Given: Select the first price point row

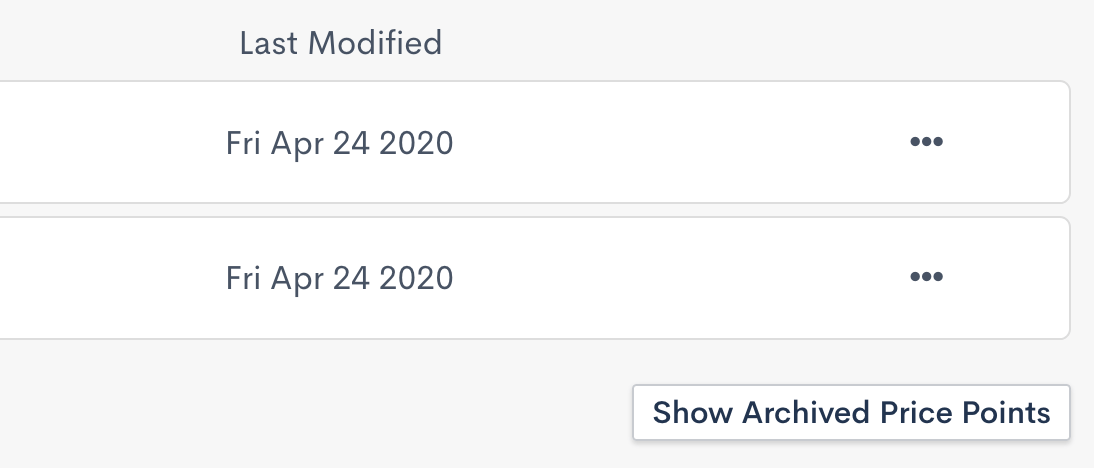Looking at the screenshot, I should [600, 142].
